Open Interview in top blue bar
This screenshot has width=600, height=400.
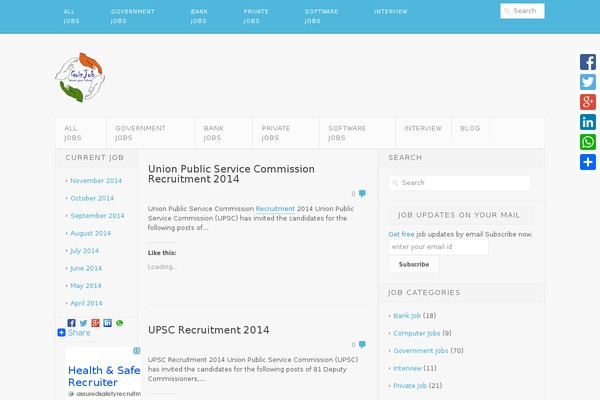(x=391, y=12)
